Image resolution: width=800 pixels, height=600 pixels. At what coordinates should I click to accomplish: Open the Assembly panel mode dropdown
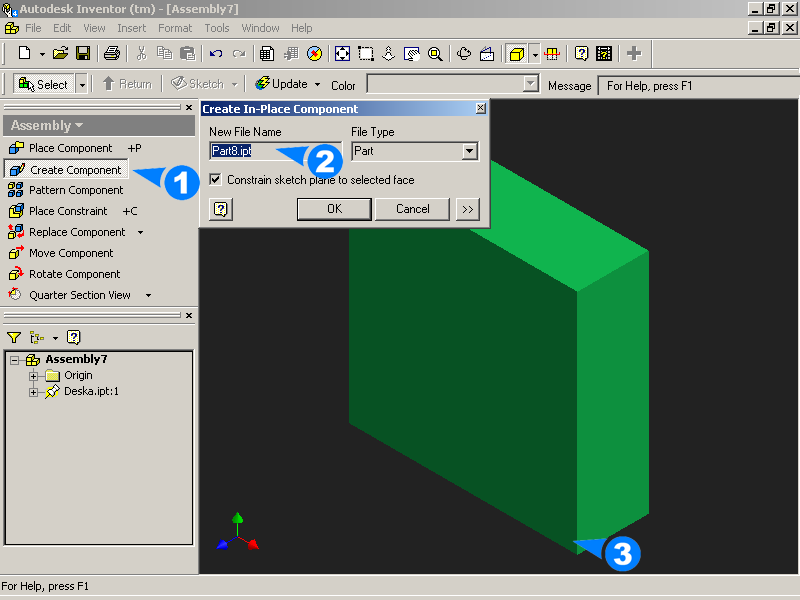[x=79, y=125]
